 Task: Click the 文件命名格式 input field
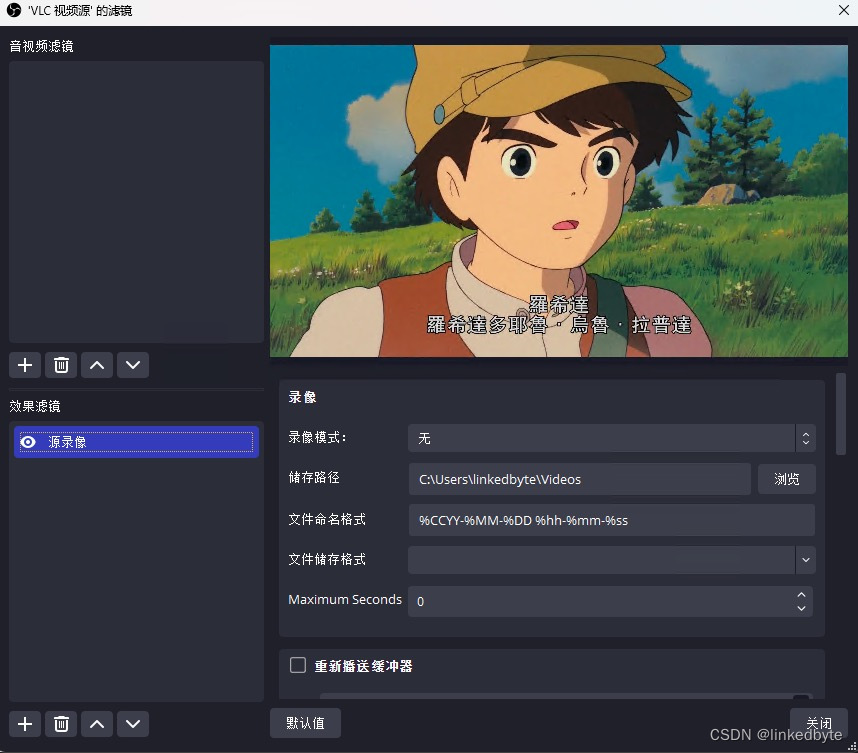coord(612,520)
